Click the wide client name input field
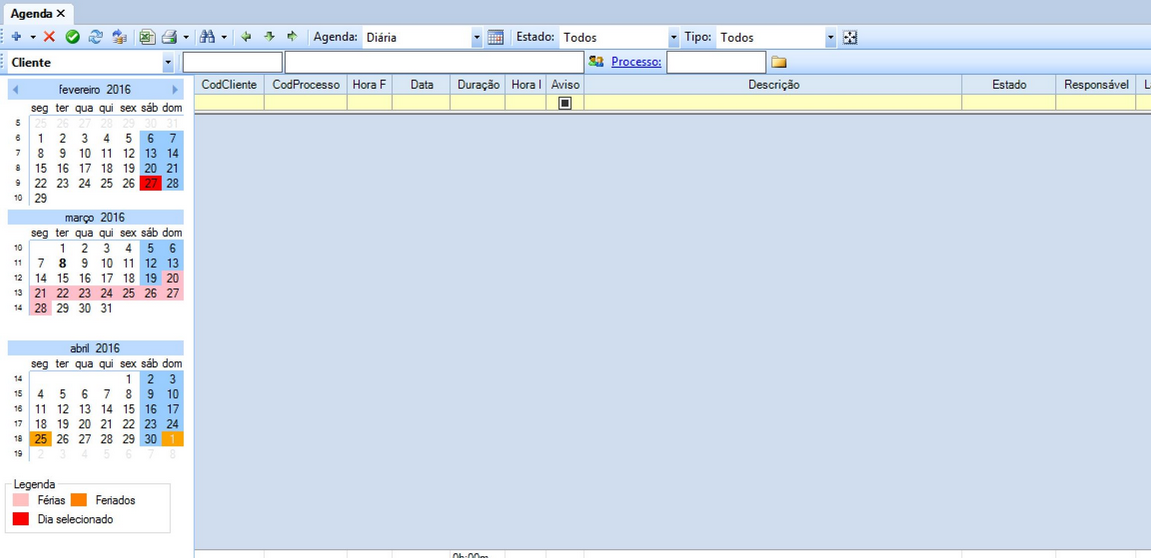The image size is (1151, 558). pos(435,62)
